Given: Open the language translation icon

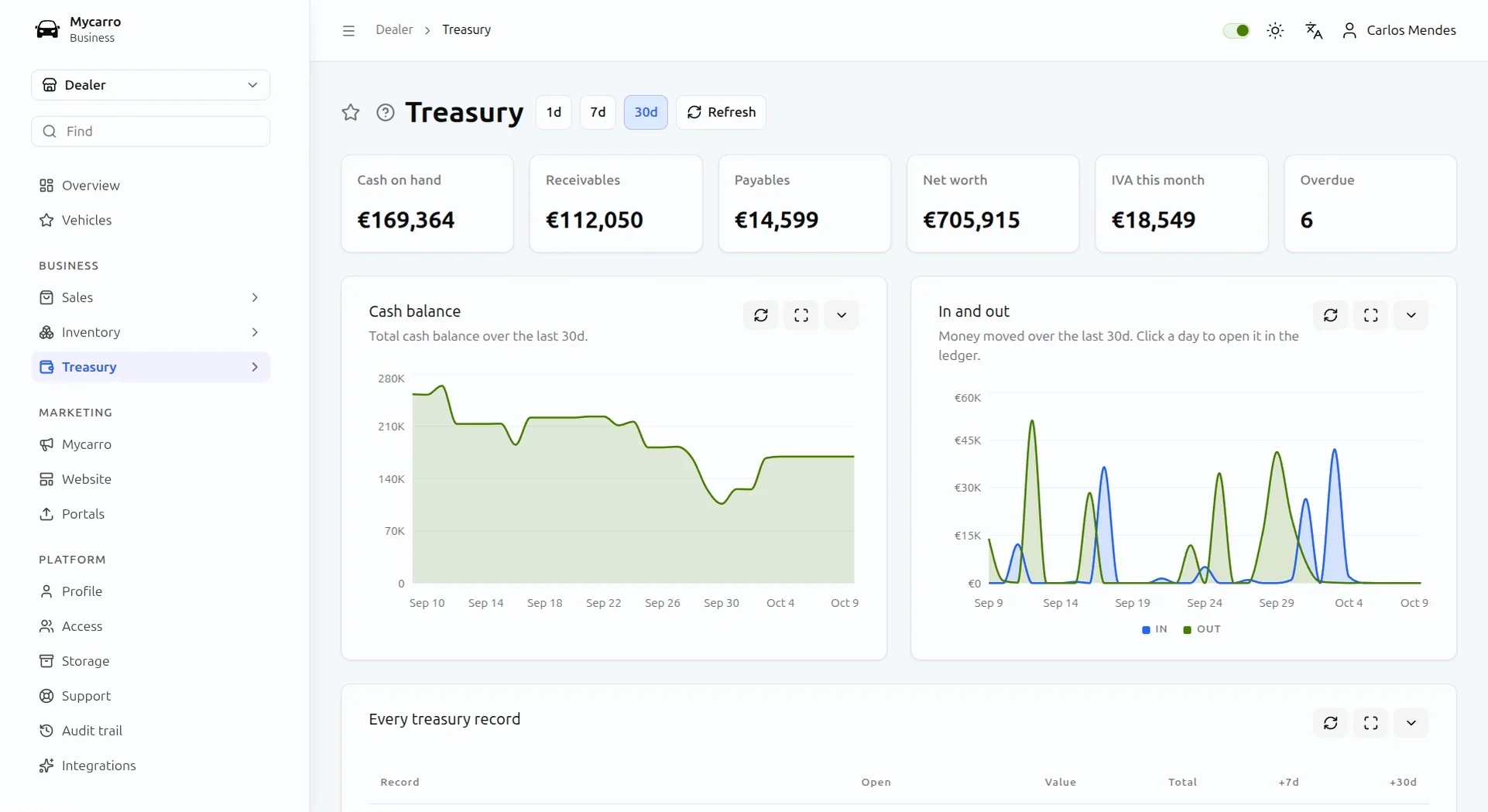Looking at the screenshot, I should 1314,30.
